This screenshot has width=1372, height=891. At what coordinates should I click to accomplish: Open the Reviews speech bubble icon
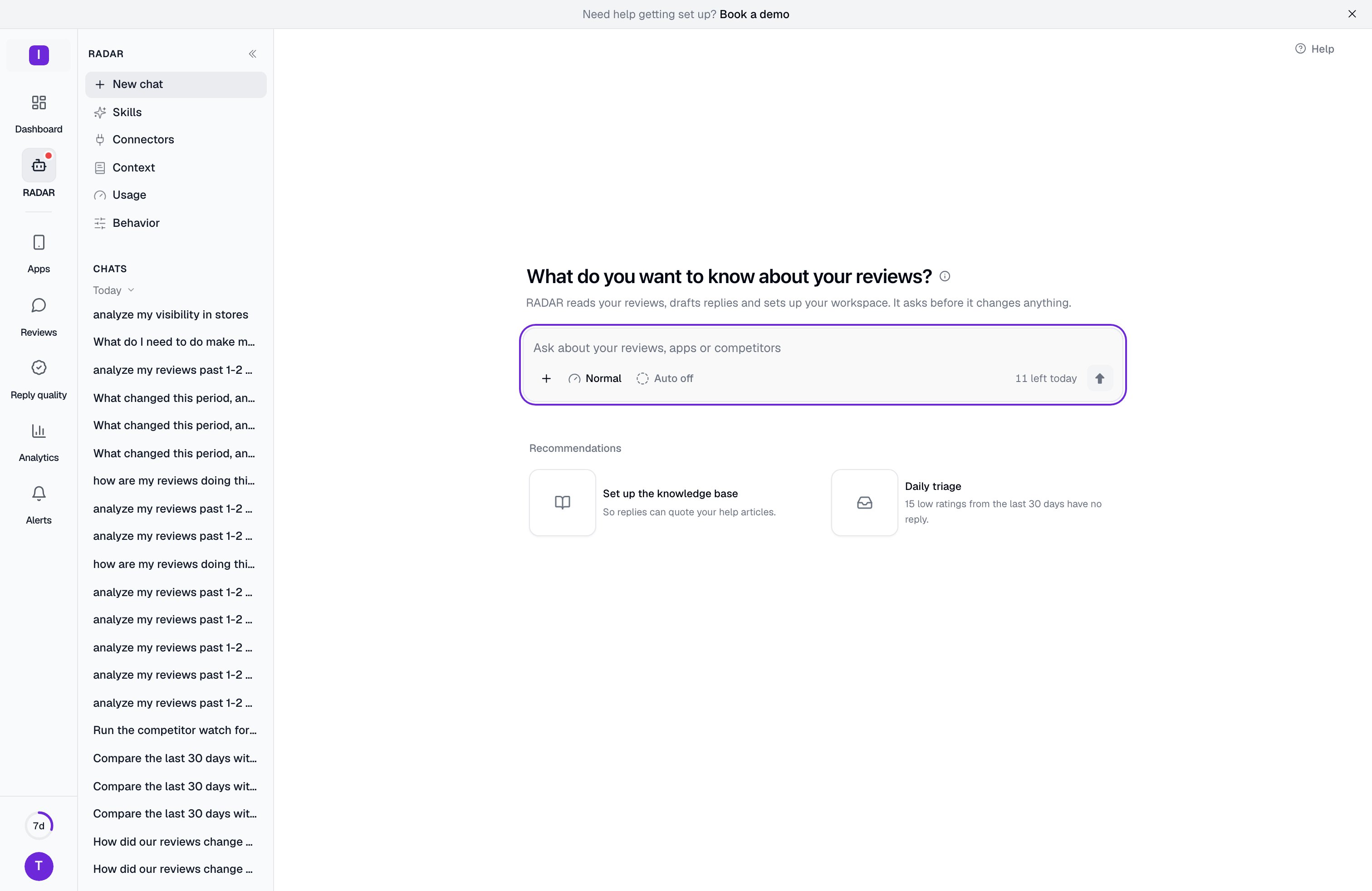[39, 305]
